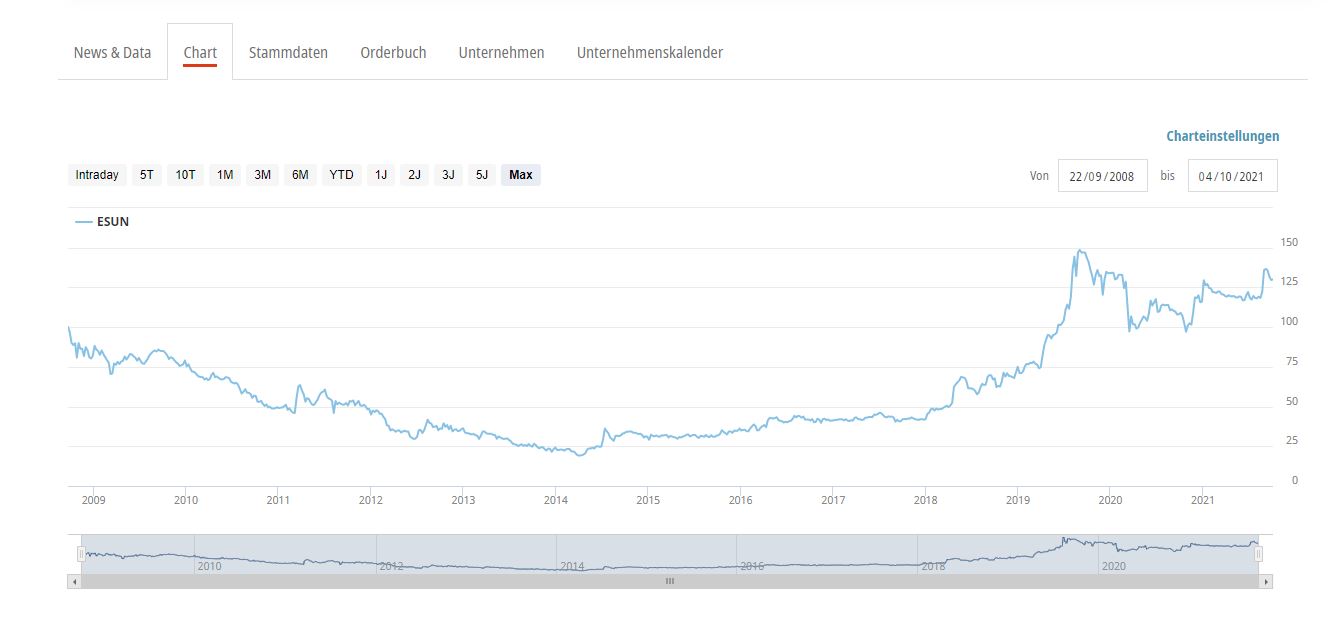
Task: Choose the 6M time range
Action: [300, 175]
